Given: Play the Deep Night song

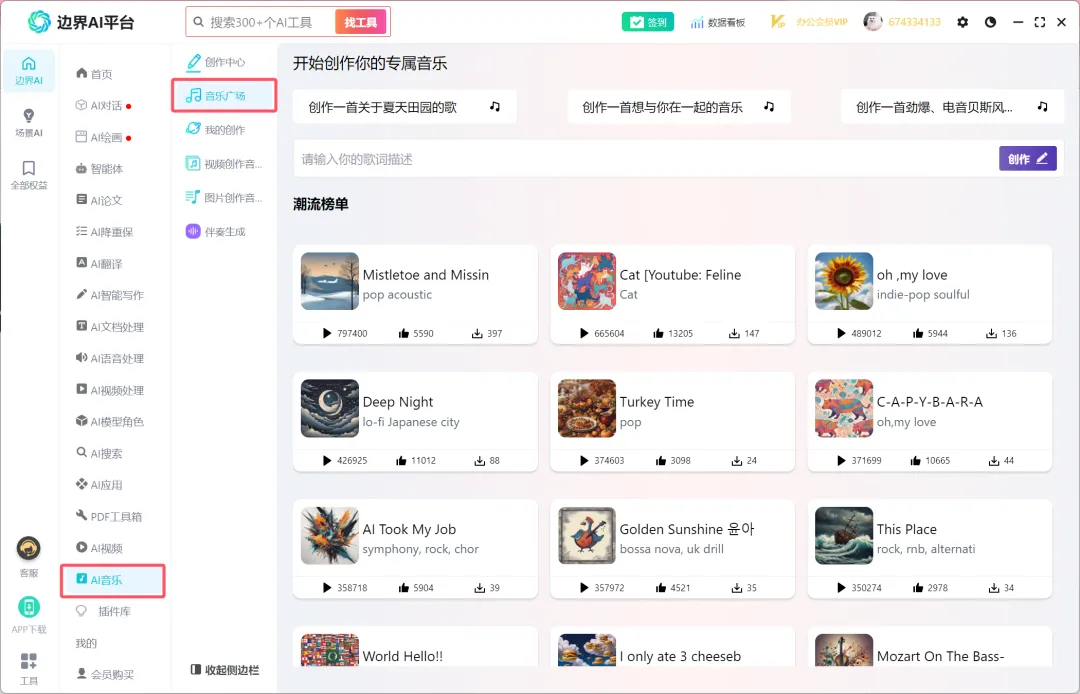Looking at the screenshot, I should point(327,461).
